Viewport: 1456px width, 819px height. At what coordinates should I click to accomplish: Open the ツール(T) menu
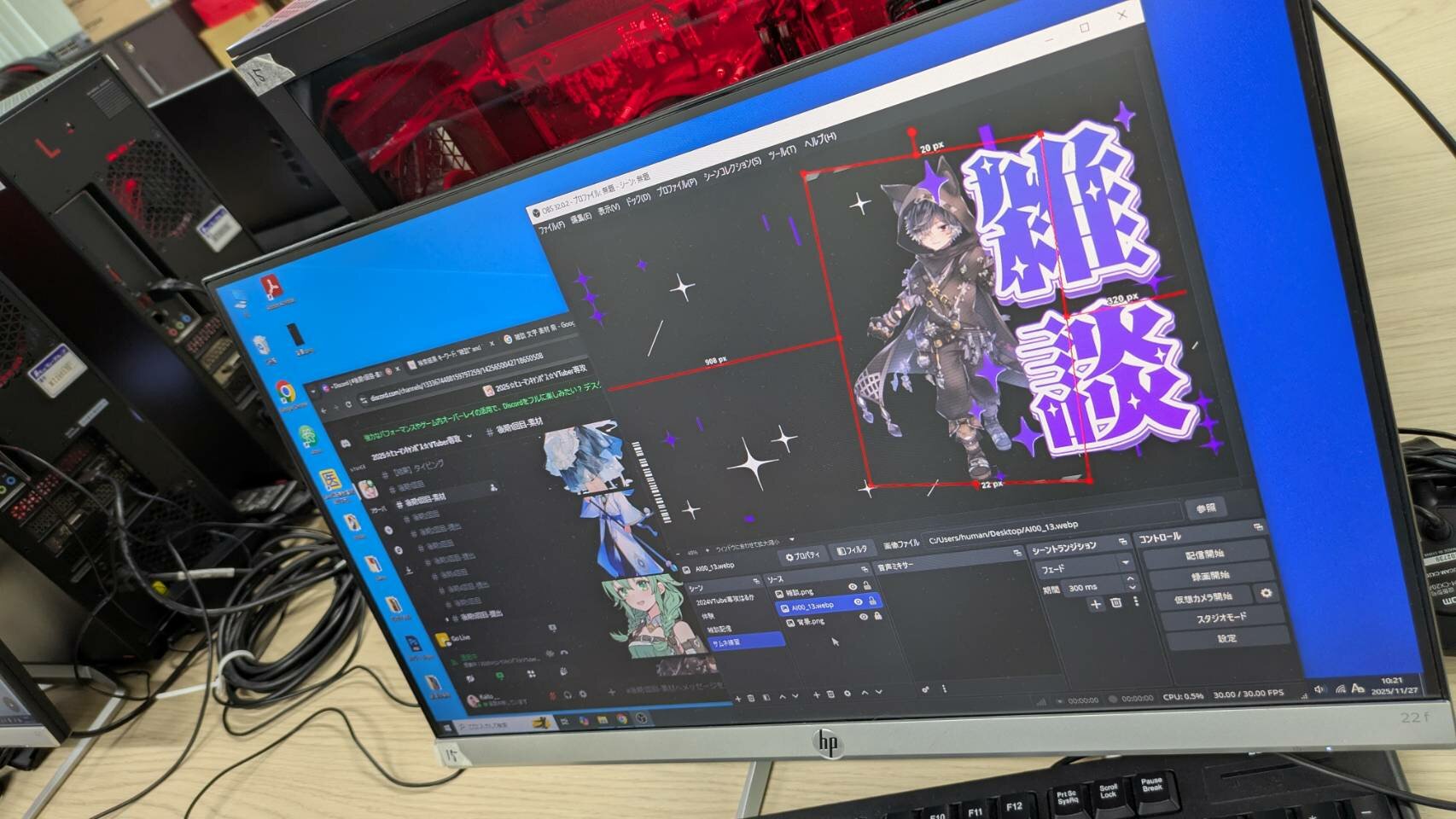(781, 152)
